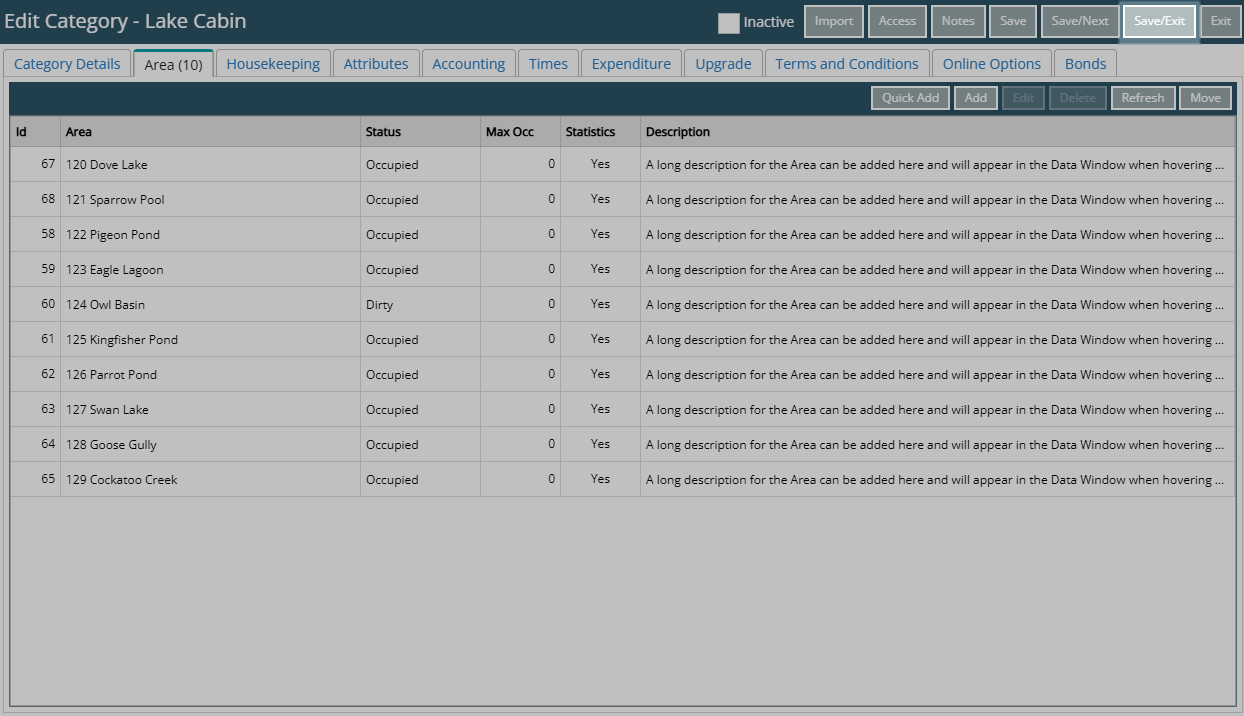Click the Move button
The height and width of the screenshot is (716, 1244).
[1205, 98]
